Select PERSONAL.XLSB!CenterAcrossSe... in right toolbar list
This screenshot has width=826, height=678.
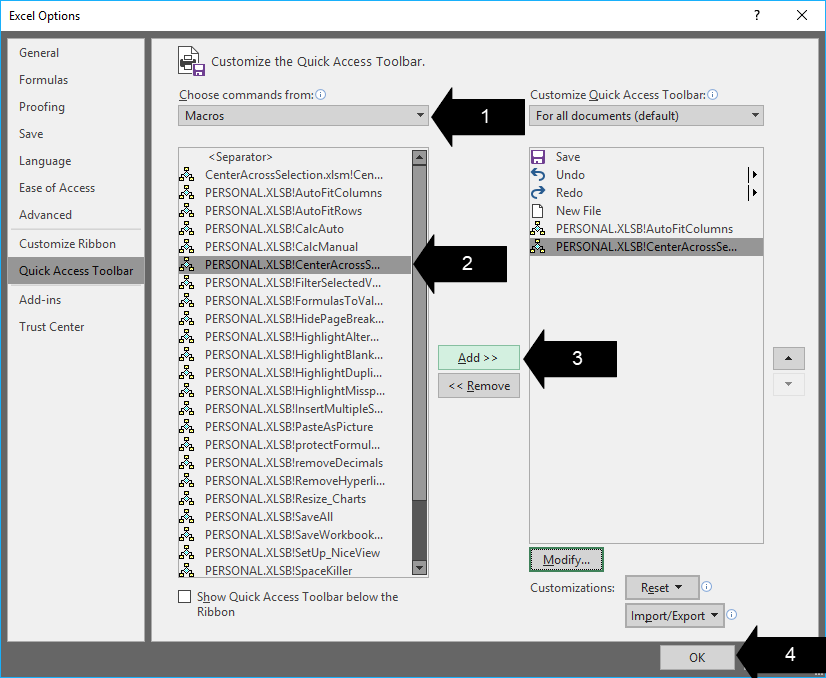point(646,247)
